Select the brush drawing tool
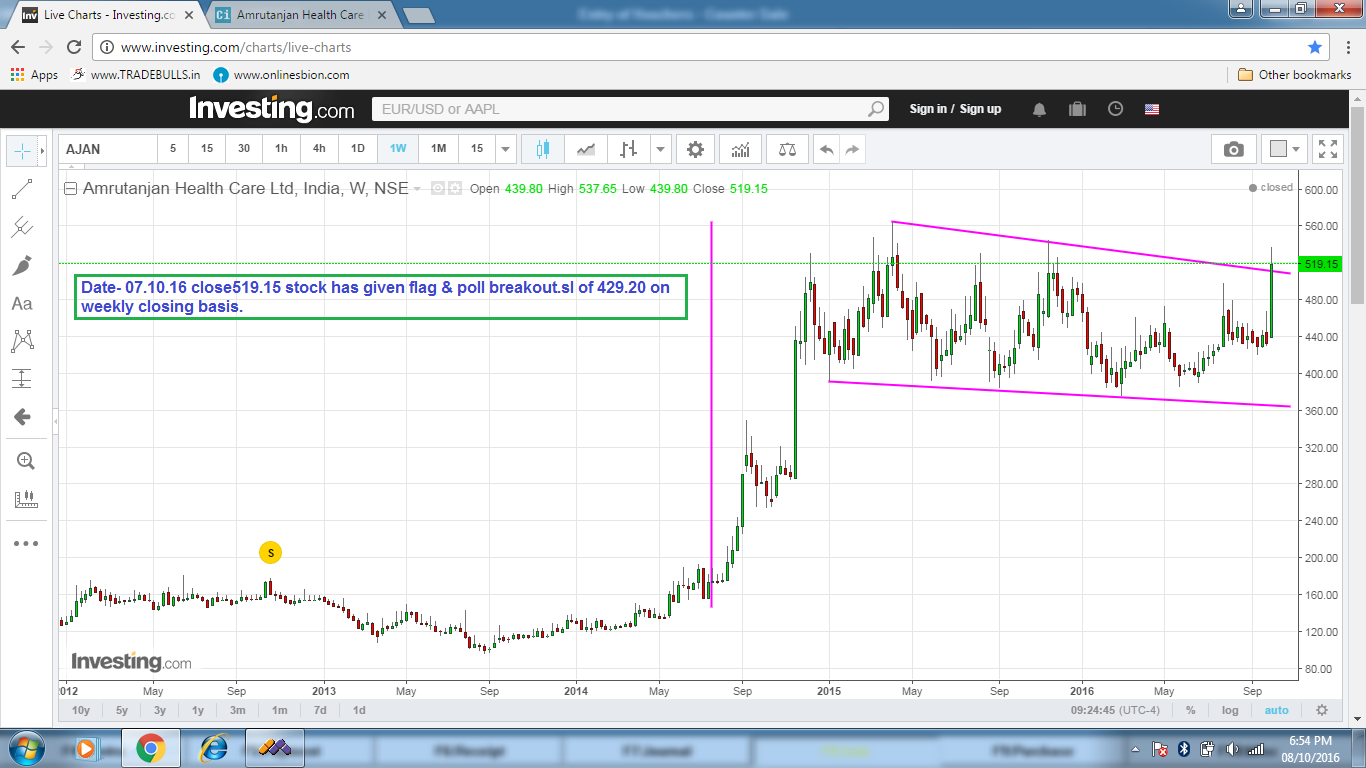The image size is (1366, 768). (22, 265)
